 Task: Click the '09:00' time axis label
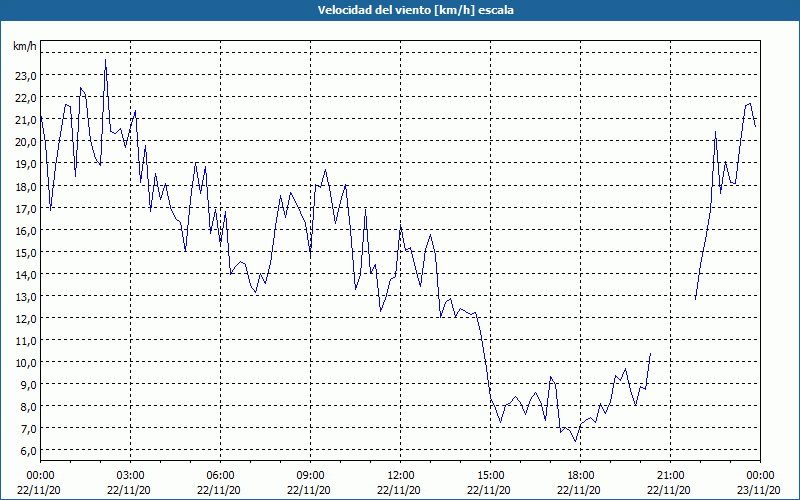[x=310, y=476]
